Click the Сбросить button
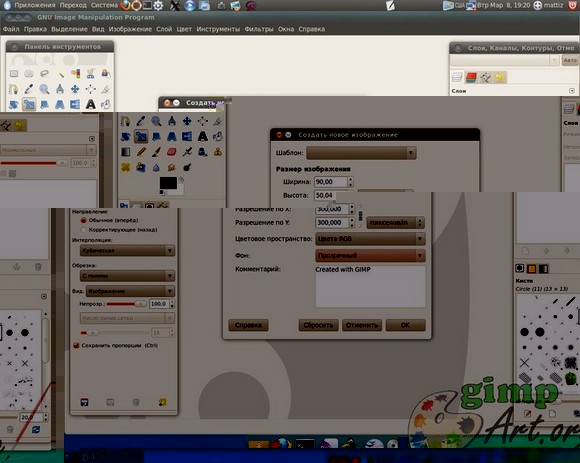The height and width of the screenshot is (463, 580). click(x=318, y=325)
